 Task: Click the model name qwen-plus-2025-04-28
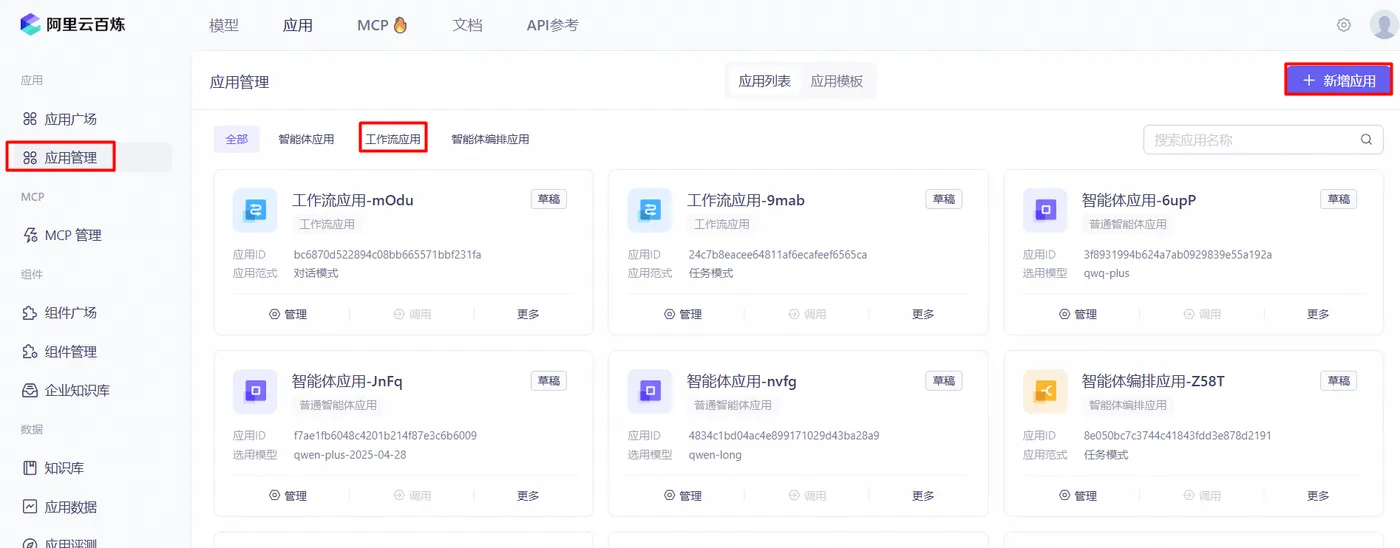tap(349, 454)
